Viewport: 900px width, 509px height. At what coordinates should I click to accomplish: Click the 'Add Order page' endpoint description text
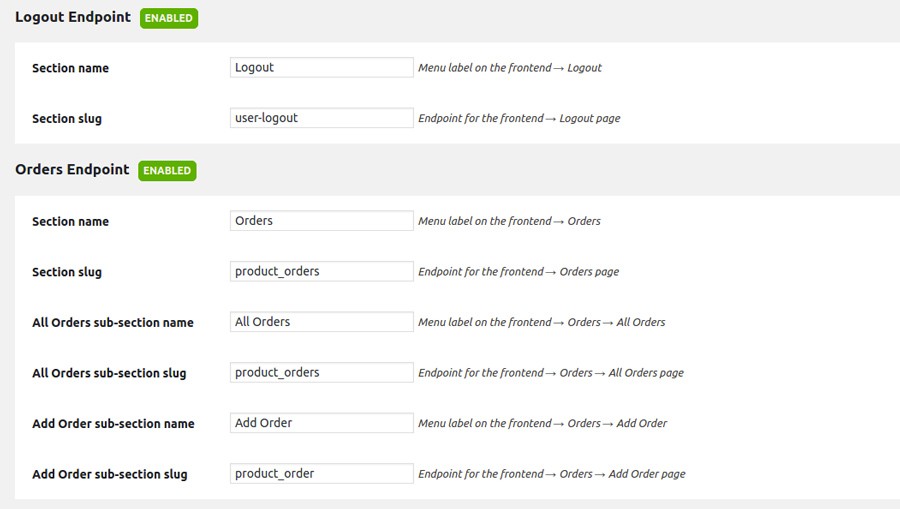552,474
